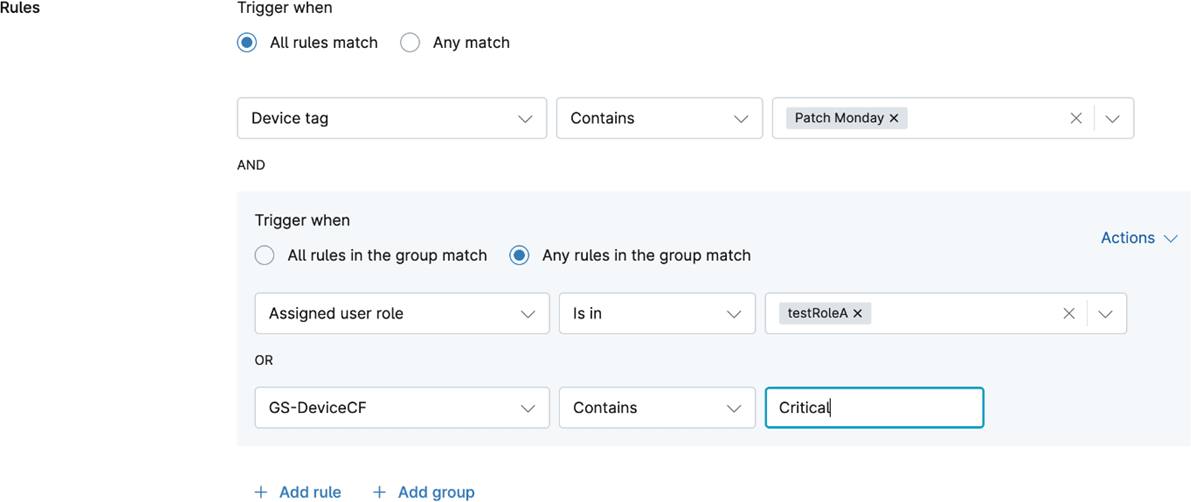The image size is (1191, 502).
Task: Open the group Actions menu
Action: [1138, 238]
